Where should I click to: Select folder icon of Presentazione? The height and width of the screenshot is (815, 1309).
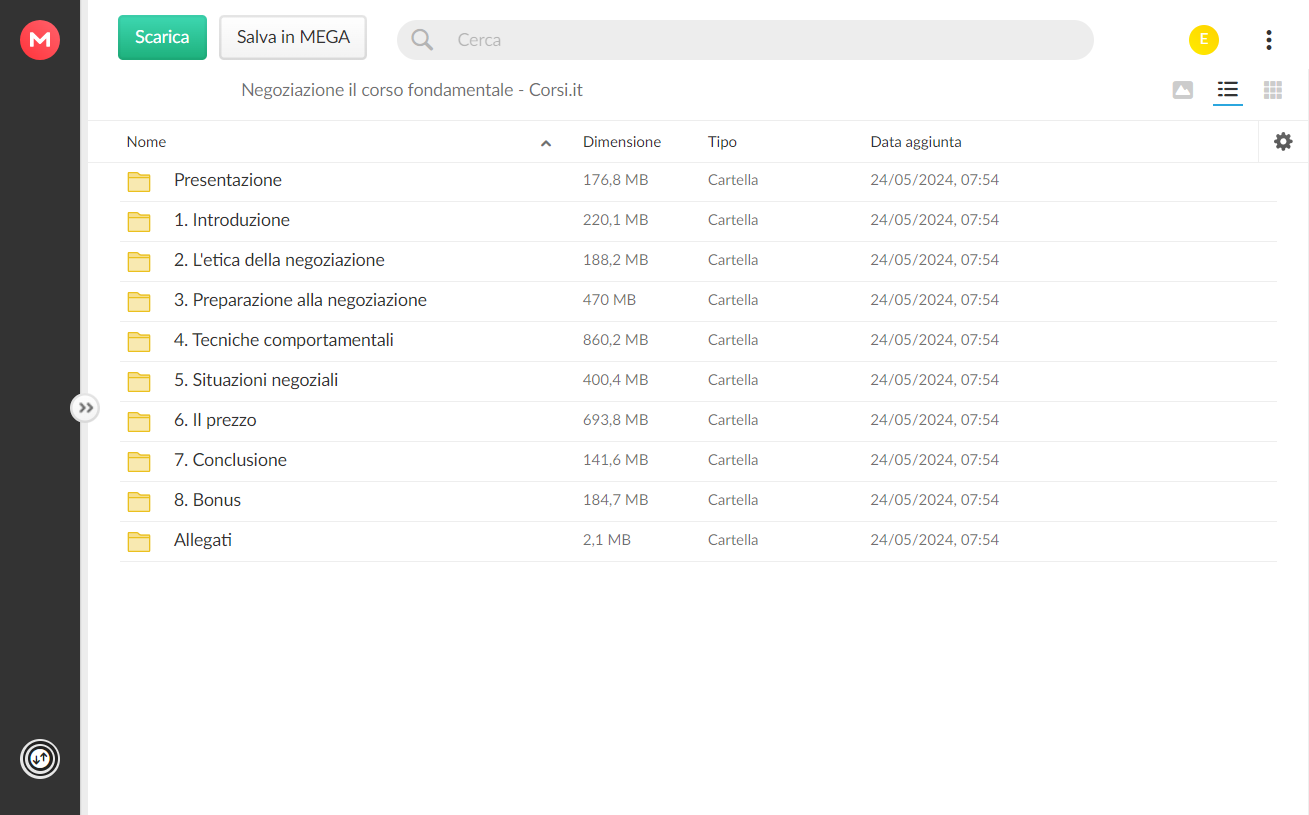[139, 181]
